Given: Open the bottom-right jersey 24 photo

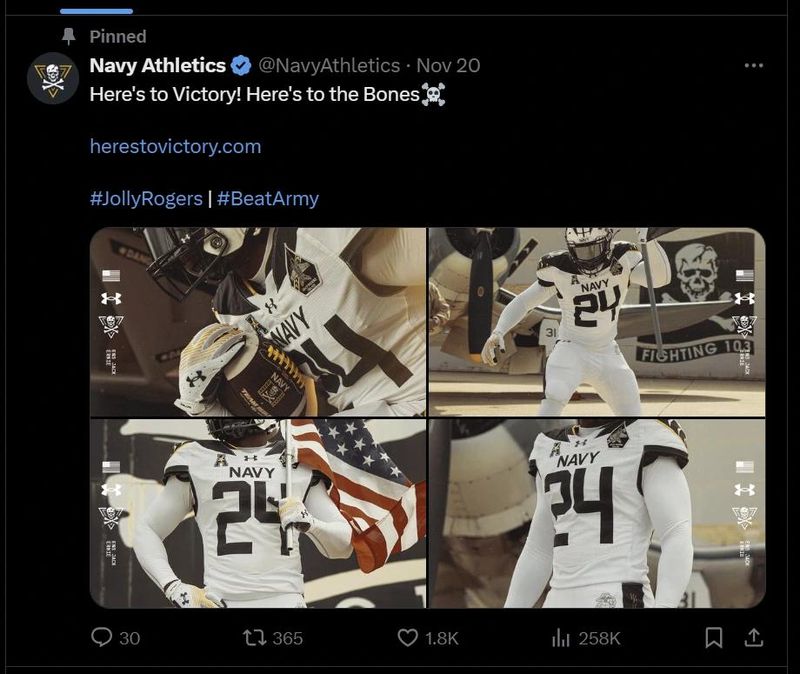Looking at the screenshot, I should click(597, 513).
